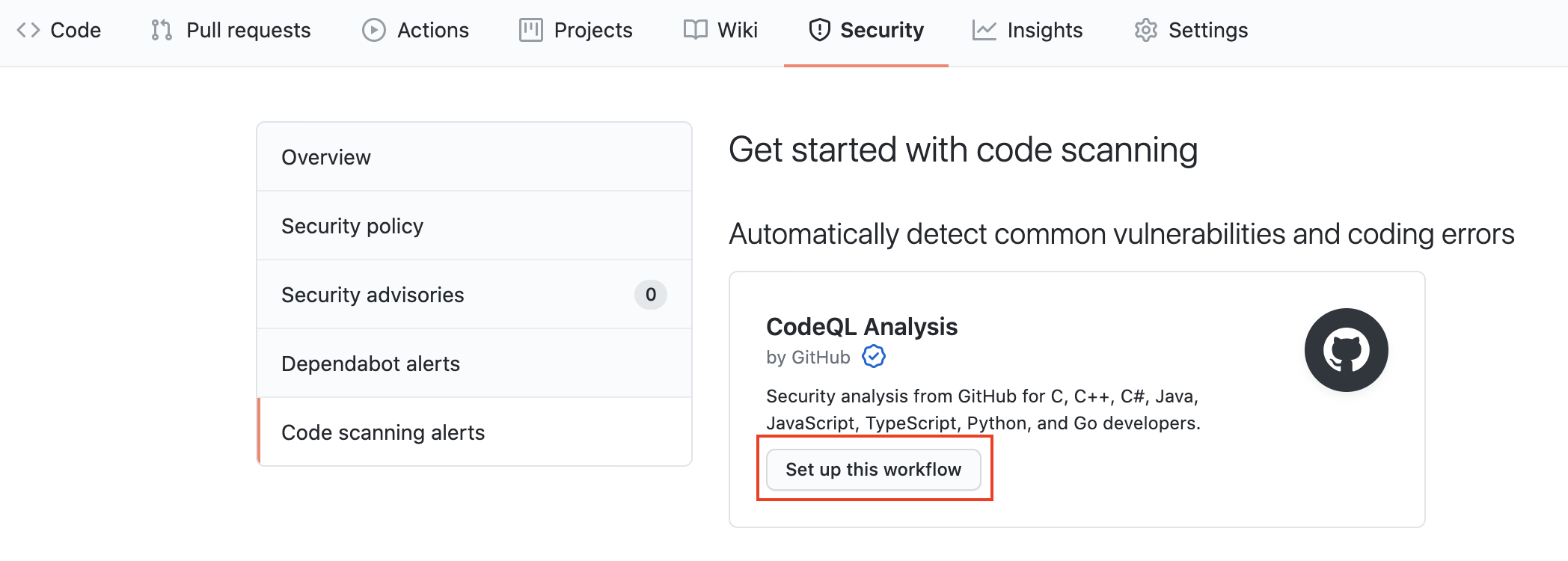Image resolution: width=1568 pixels, height=561 pixels.
Task: Open the Code tab
Action: (59, 30)
